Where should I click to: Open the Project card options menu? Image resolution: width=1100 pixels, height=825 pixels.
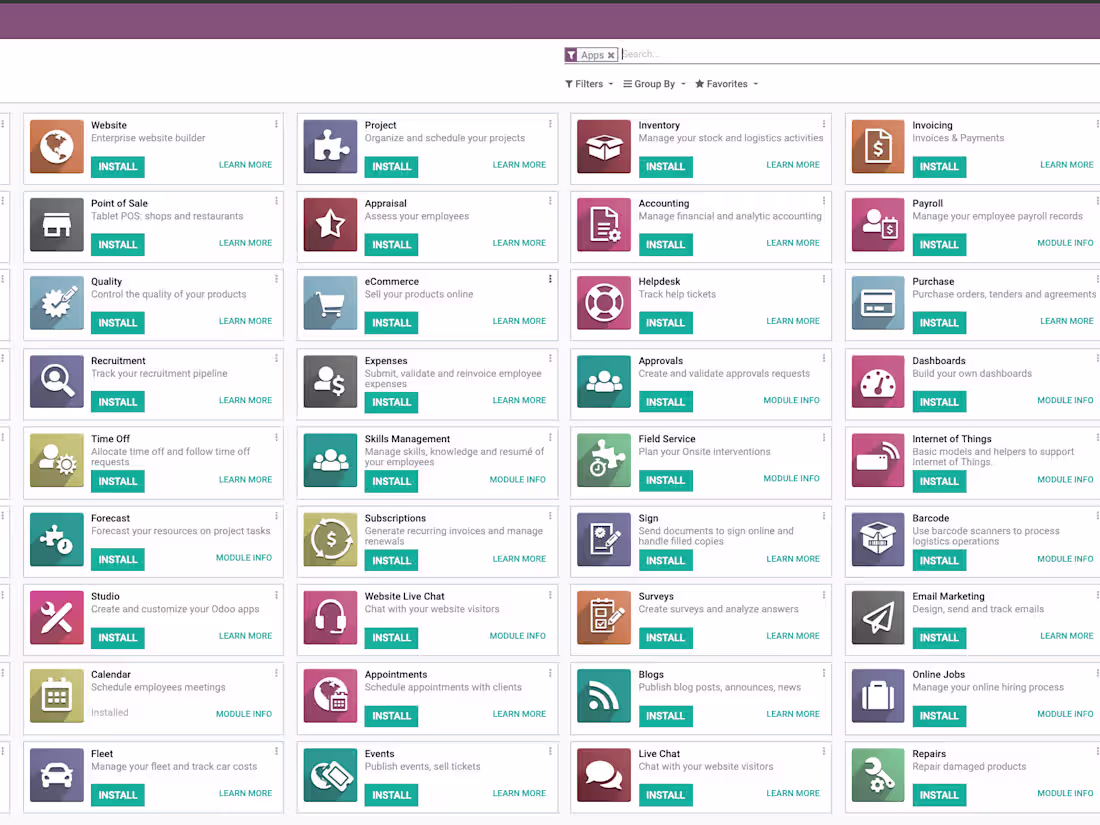(x=549, y=122)
